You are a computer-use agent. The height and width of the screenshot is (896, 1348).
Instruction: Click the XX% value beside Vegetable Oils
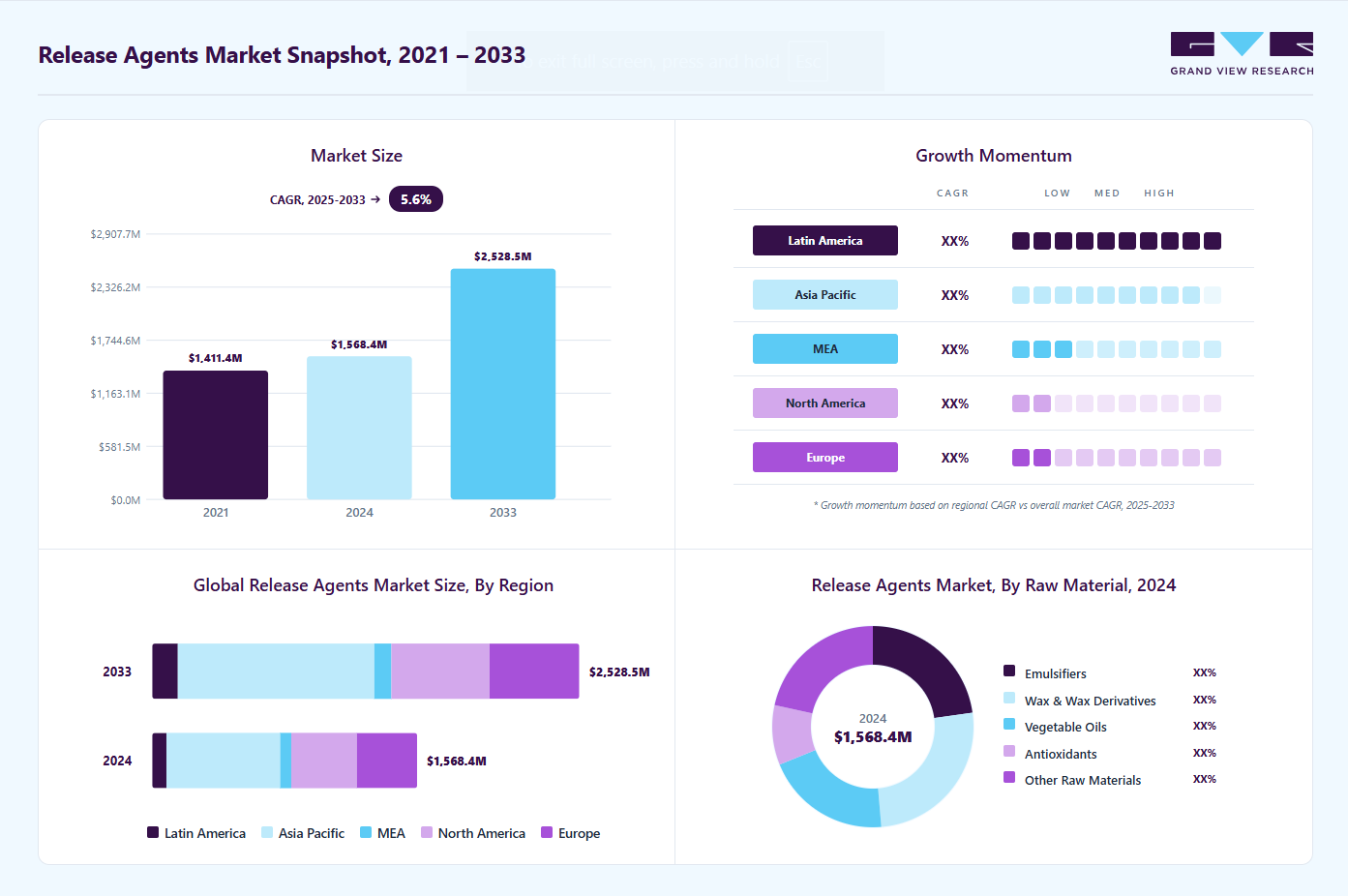pos(1205,726)
